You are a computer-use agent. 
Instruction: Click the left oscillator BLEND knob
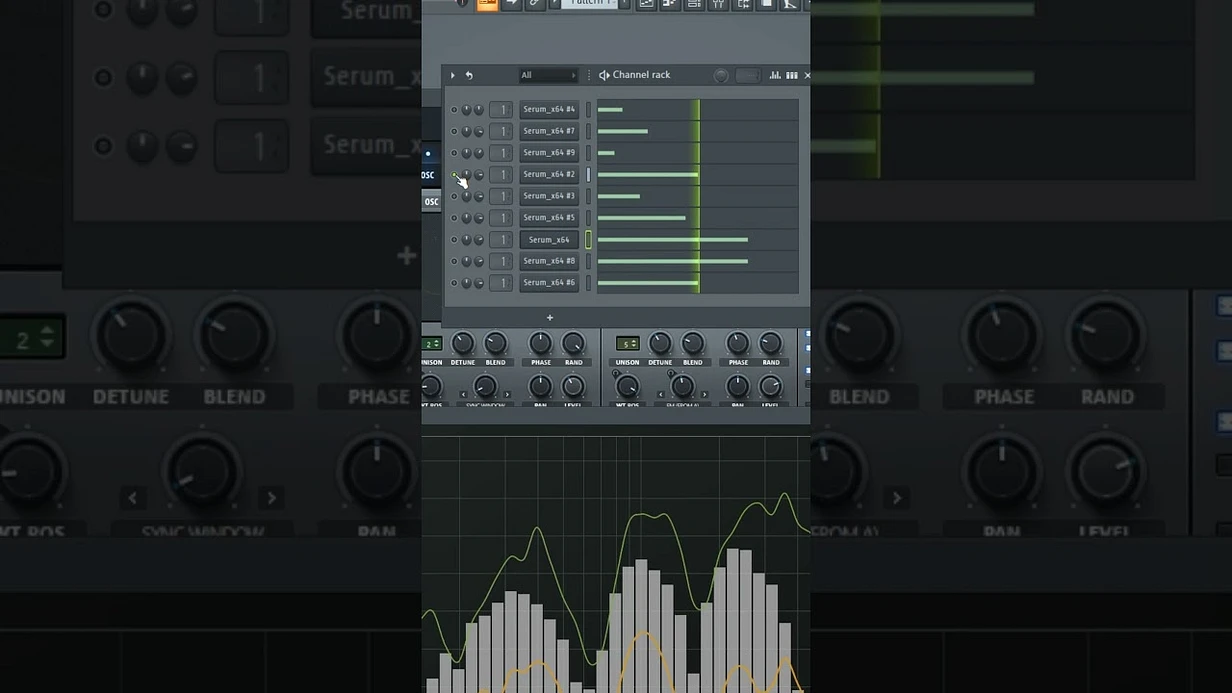(495, 344)
